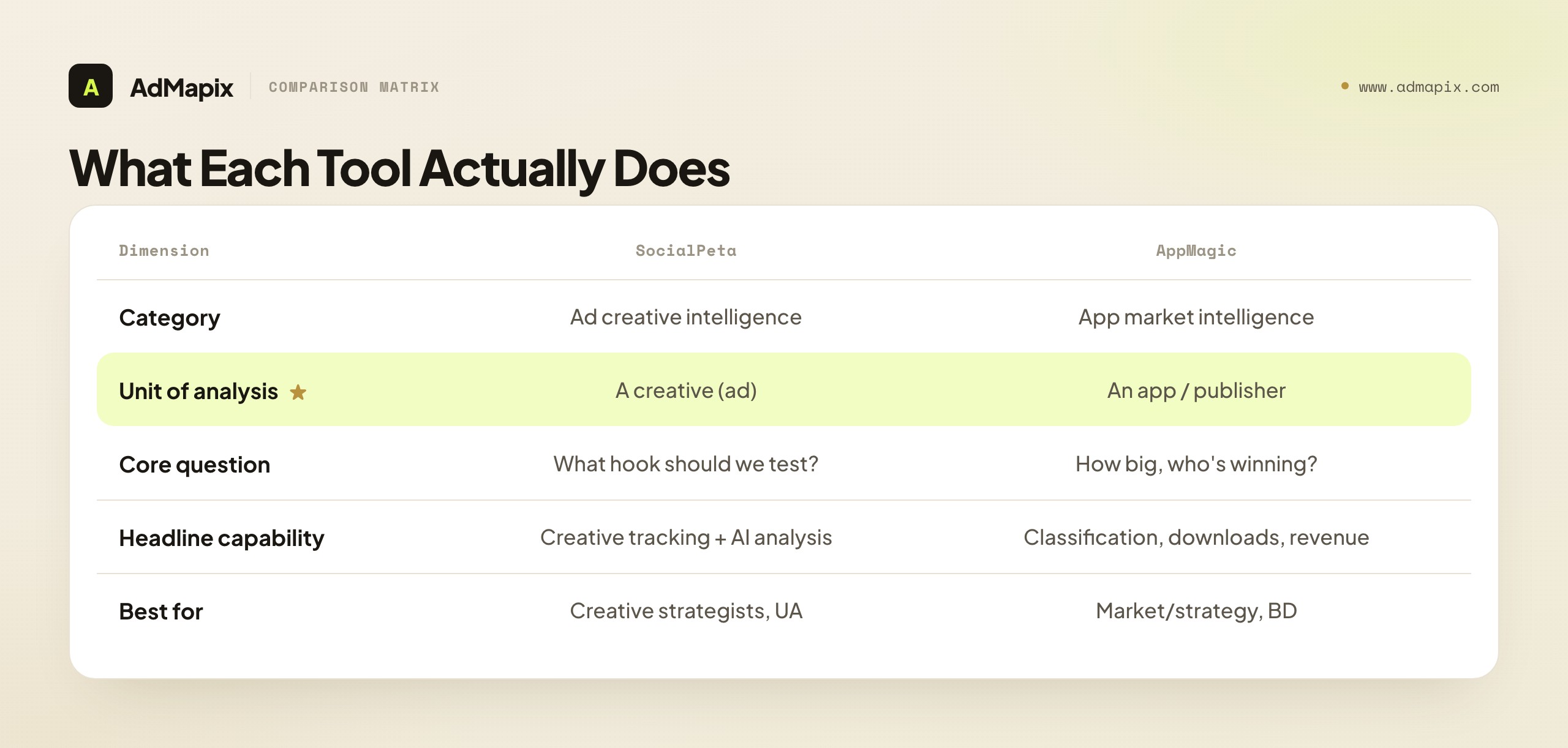Open the www.admapix.com link
The width and height of the screenshot is (1568, 748).
[x=1429, y=87]
